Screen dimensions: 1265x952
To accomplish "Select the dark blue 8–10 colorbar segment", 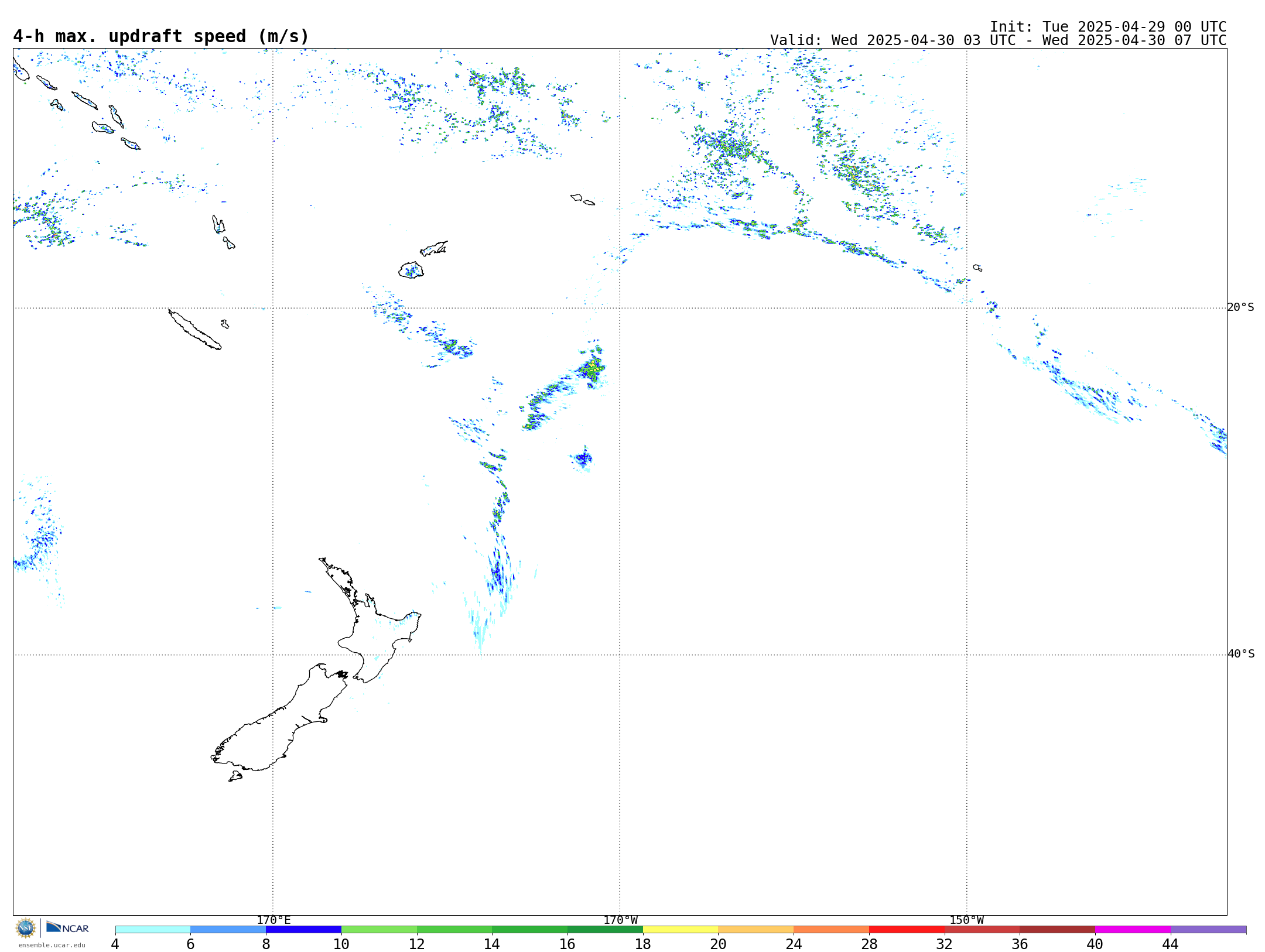I will (x=303, y=930).
